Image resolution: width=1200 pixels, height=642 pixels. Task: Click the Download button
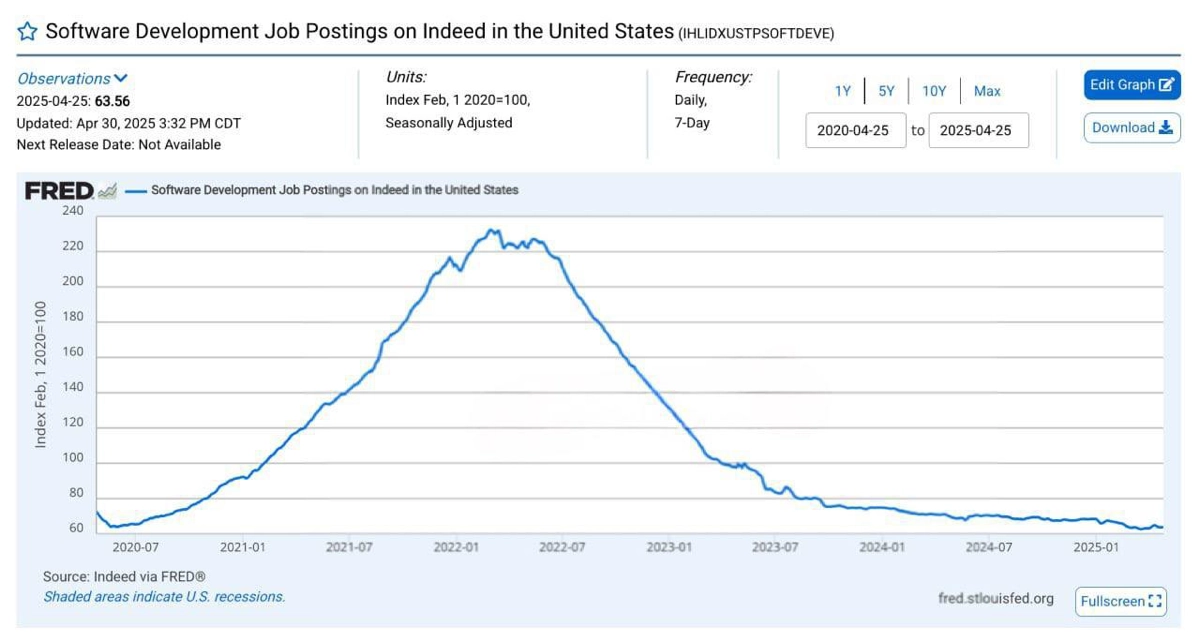[x=1132, y=128]
